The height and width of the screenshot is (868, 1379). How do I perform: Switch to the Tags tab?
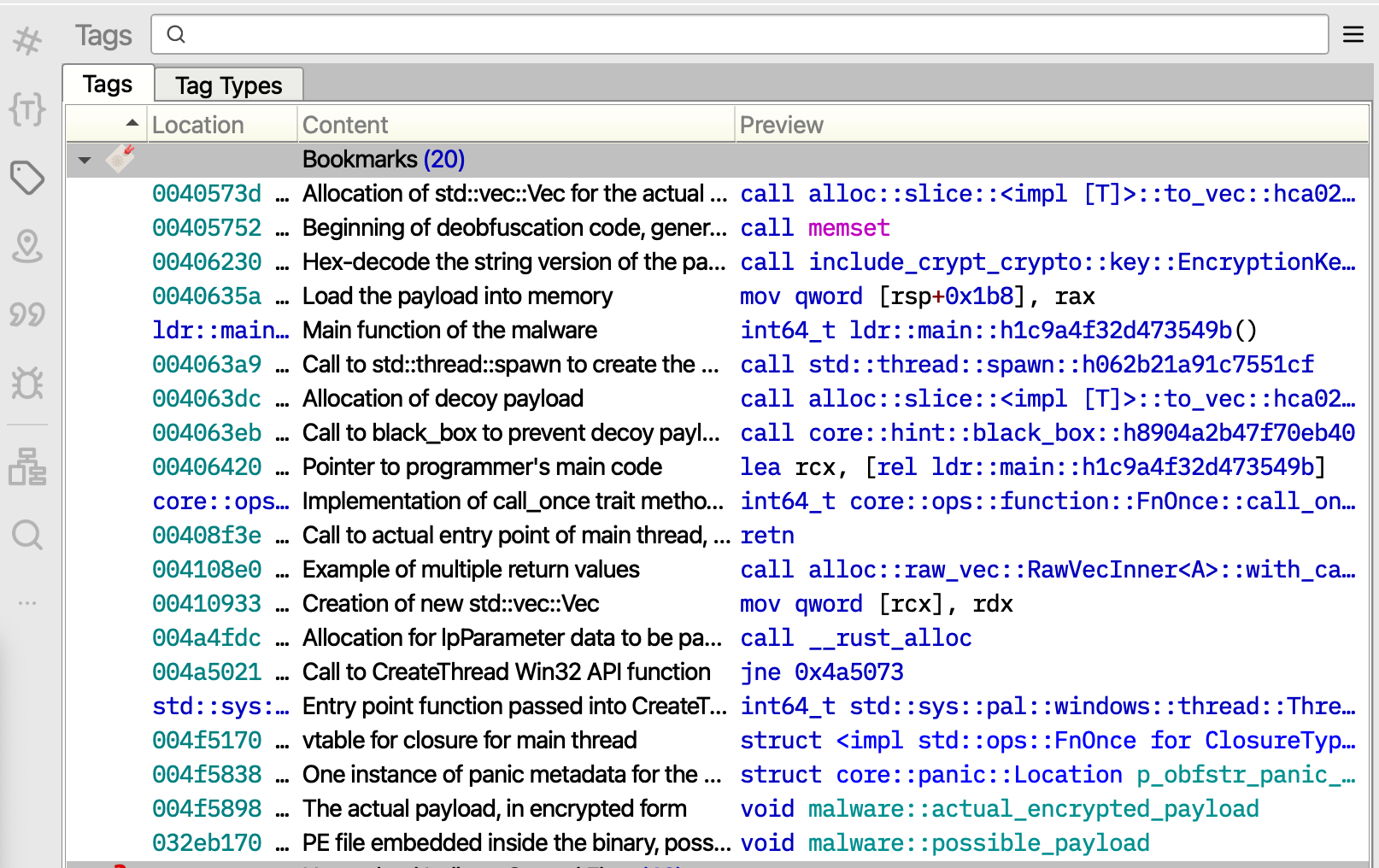(108, 84)
